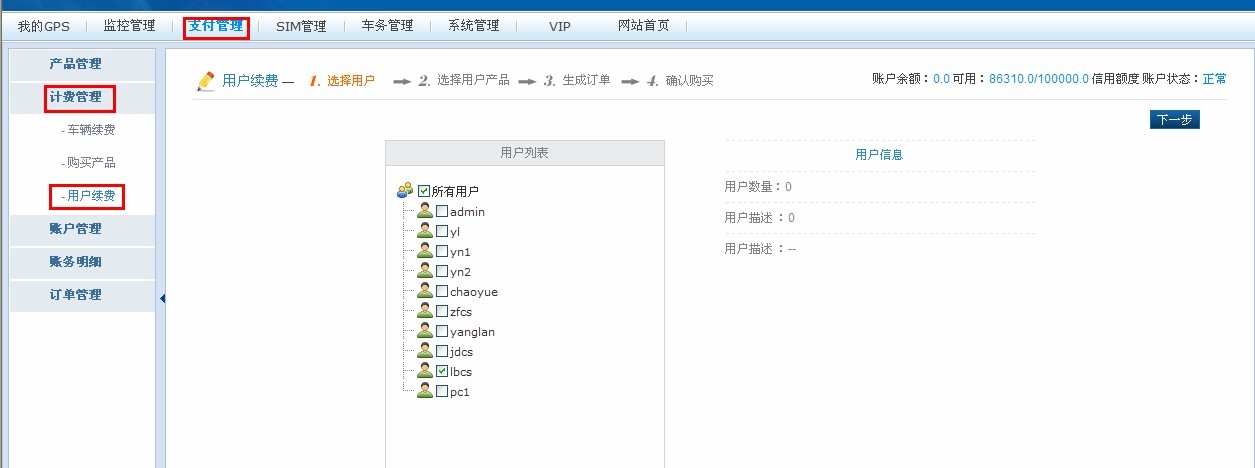Expand the 账户管理 sidebar section
1255x468 pixels.
pyautogui.click(x=76, y=229)
